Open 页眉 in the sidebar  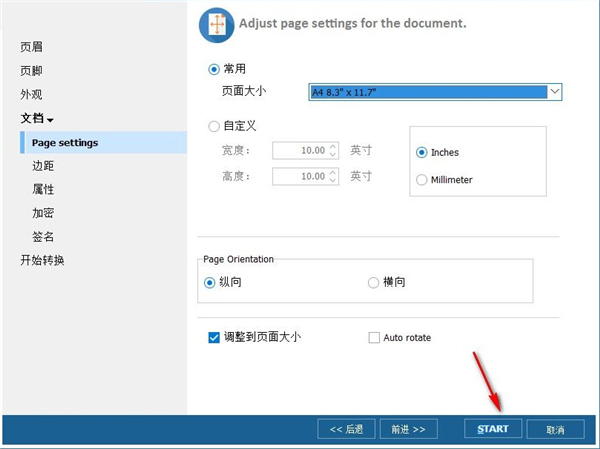32,47
